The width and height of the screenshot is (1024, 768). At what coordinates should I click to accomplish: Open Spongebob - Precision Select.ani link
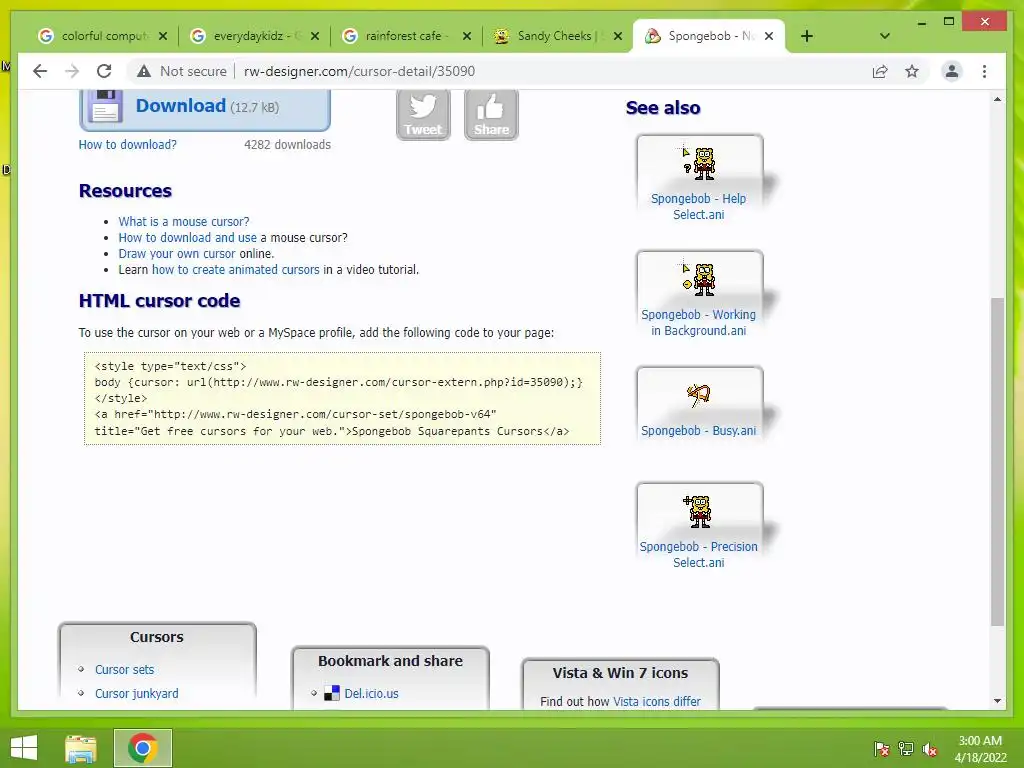click(698, 554)
